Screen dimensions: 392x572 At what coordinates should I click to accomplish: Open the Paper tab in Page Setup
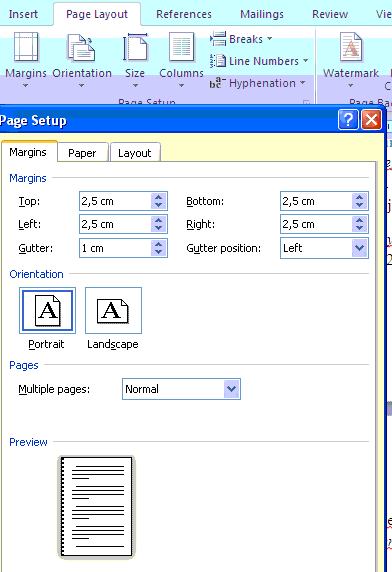[82, 153]
